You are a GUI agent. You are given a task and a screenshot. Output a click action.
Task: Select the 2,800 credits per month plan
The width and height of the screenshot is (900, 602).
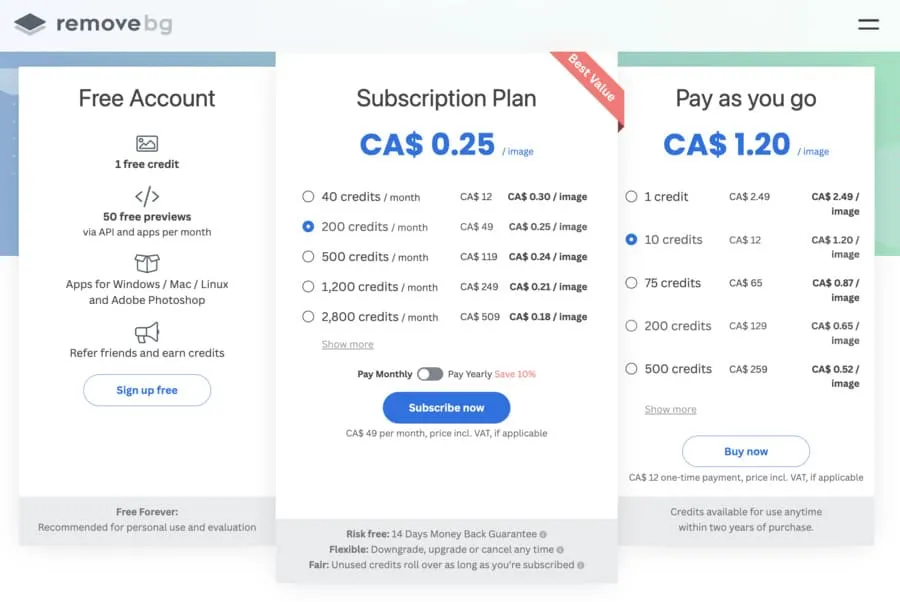[x=308, y=317]
